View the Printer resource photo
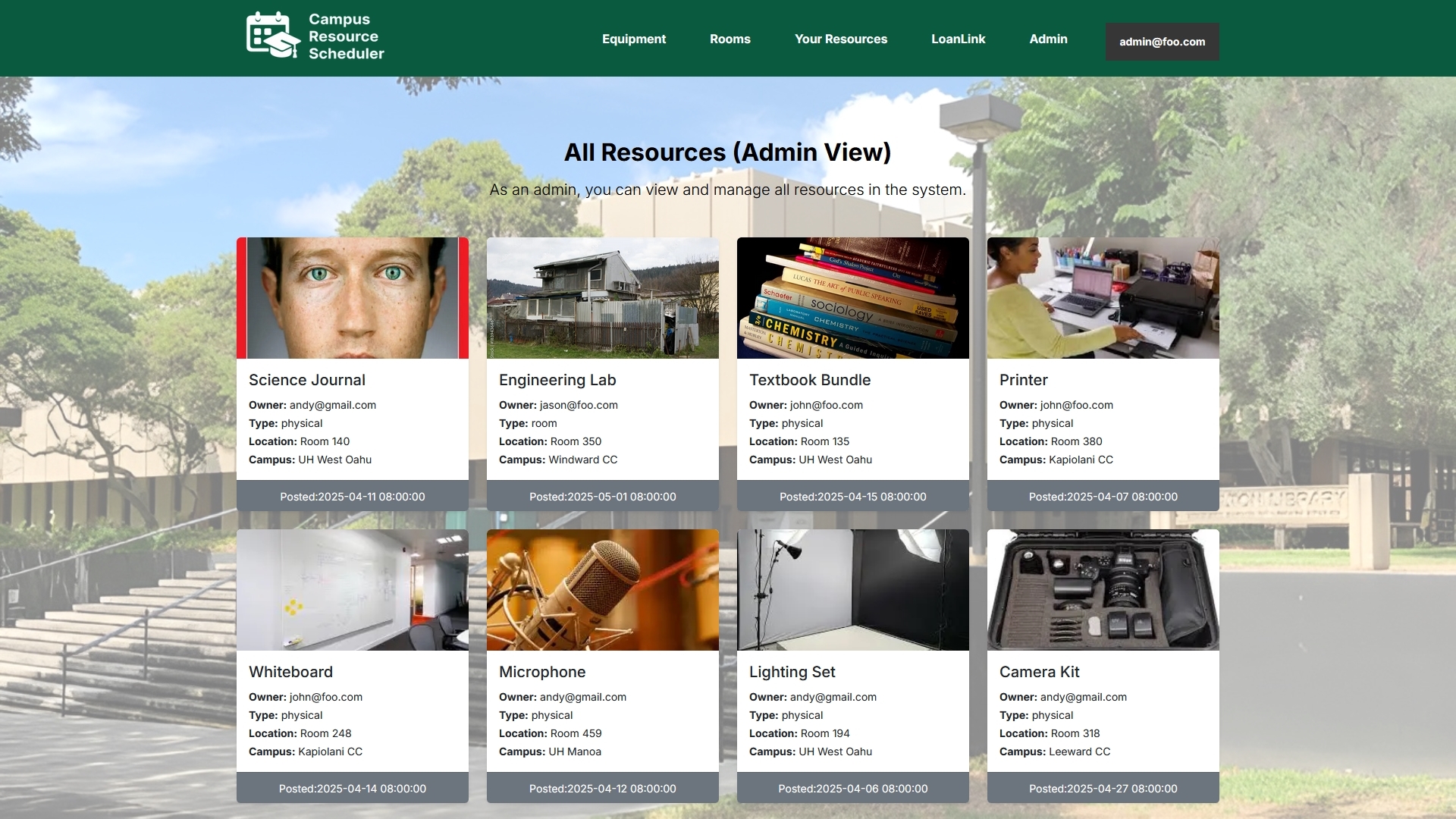 pos(1103,298)
